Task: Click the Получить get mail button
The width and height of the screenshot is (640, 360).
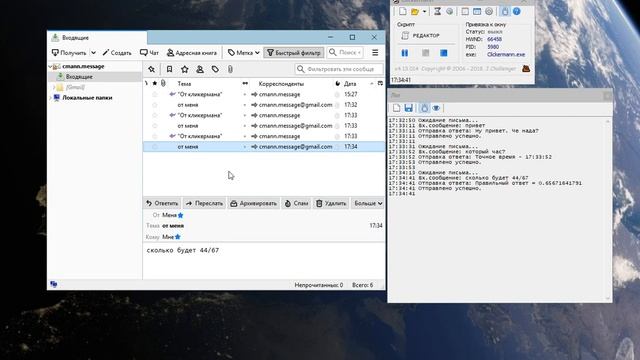Action: tap(69, 53)
